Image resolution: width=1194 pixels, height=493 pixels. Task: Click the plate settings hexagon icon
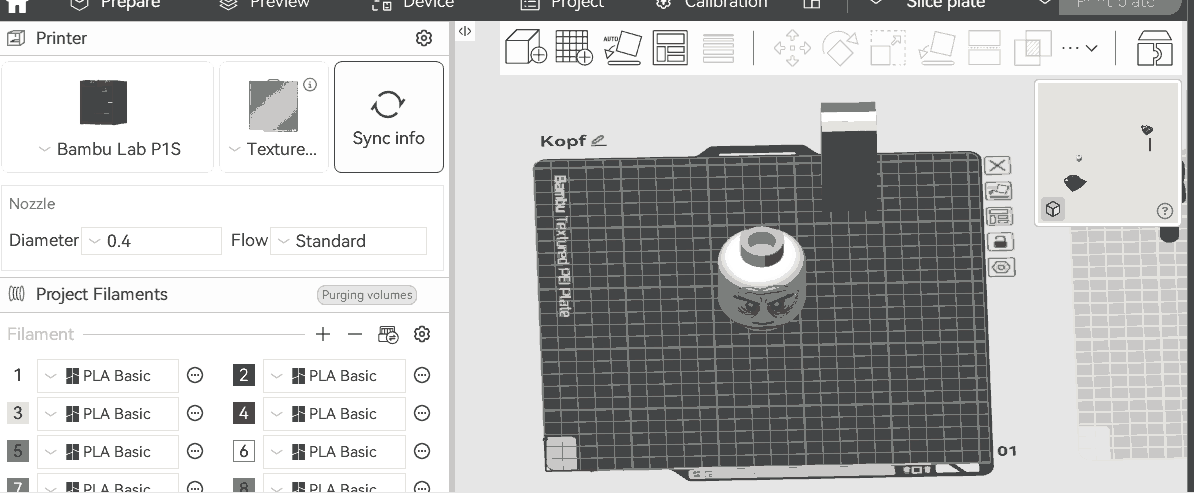[x=1001, y=267]
